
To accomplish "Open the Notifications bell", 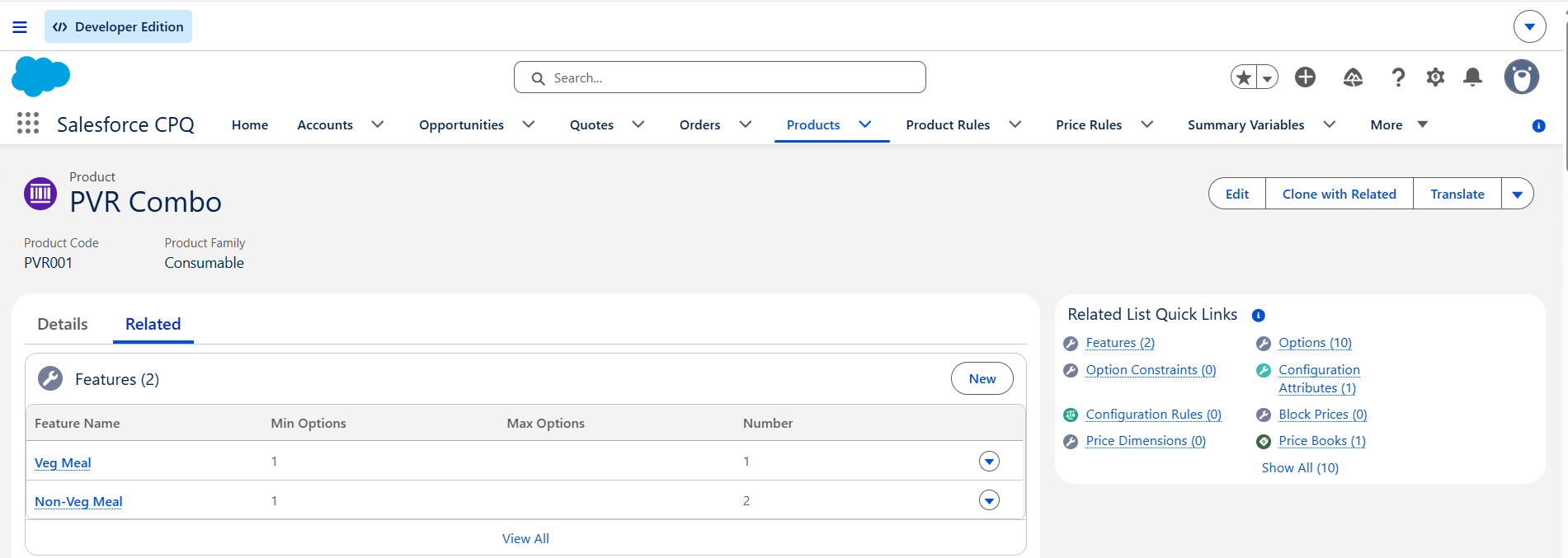I will click(x=1472, y=77).
